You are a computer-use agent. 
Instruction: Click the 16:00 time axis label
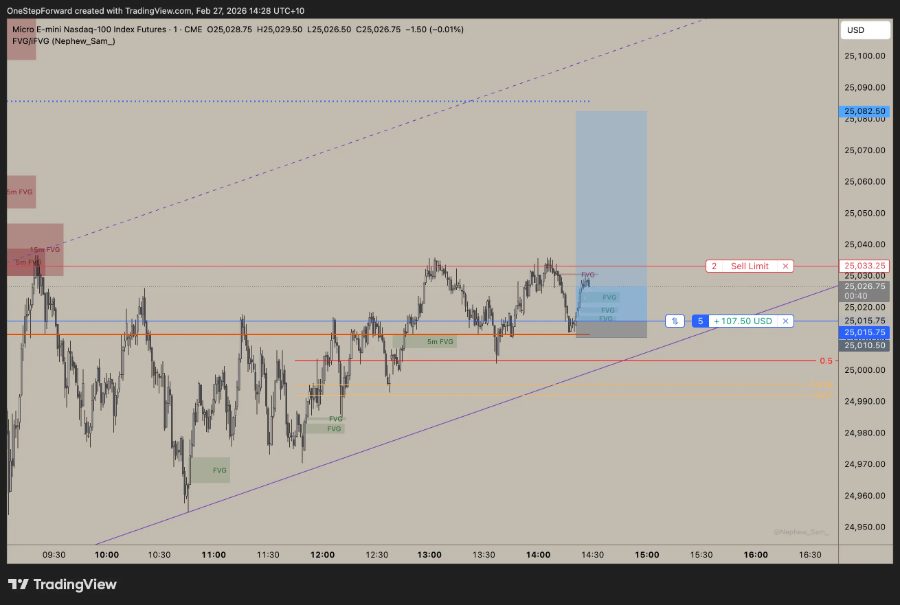click(755, 554)
